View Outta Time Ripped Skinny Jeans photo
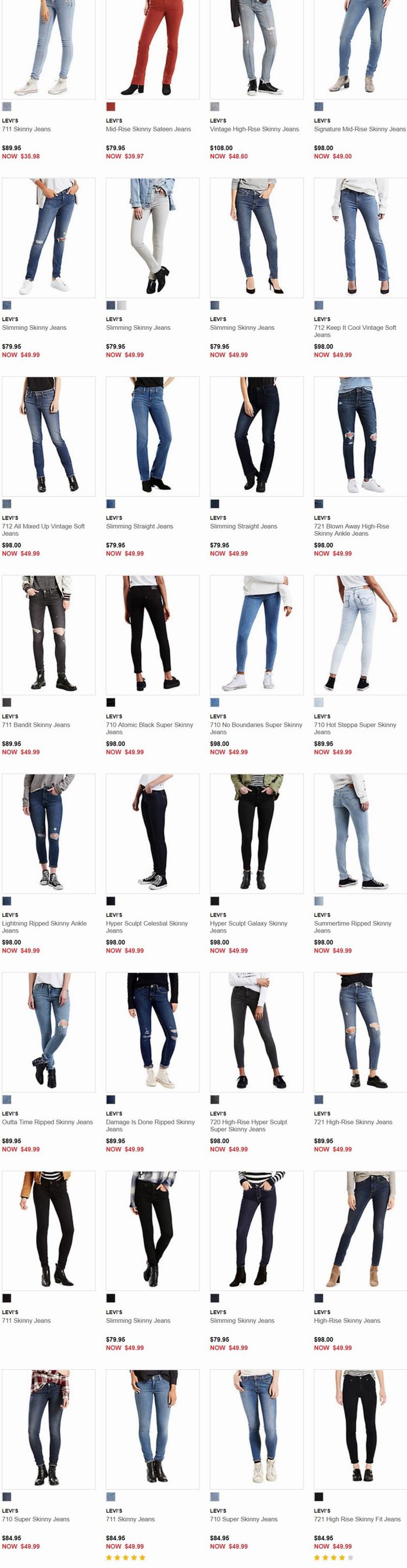The image size is (407, 1568). coord(49,1032)
